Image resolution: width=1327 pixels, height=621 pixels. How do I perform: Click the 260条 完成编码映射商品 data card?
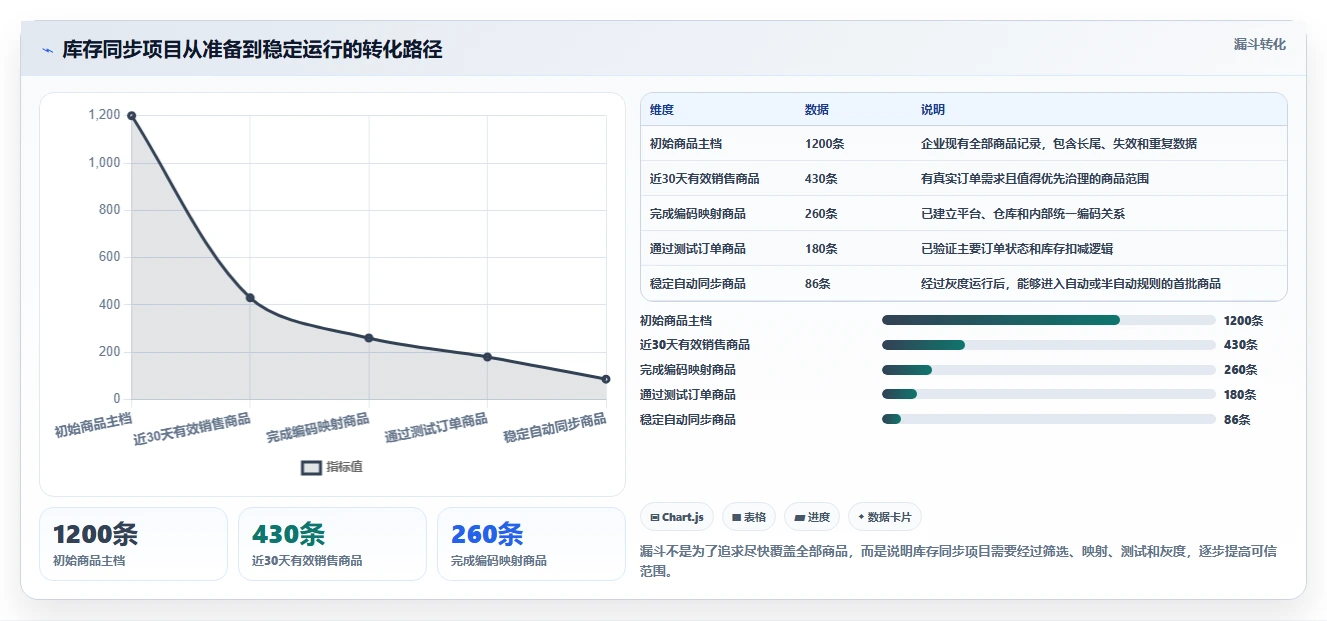click(x=531, y=544)
